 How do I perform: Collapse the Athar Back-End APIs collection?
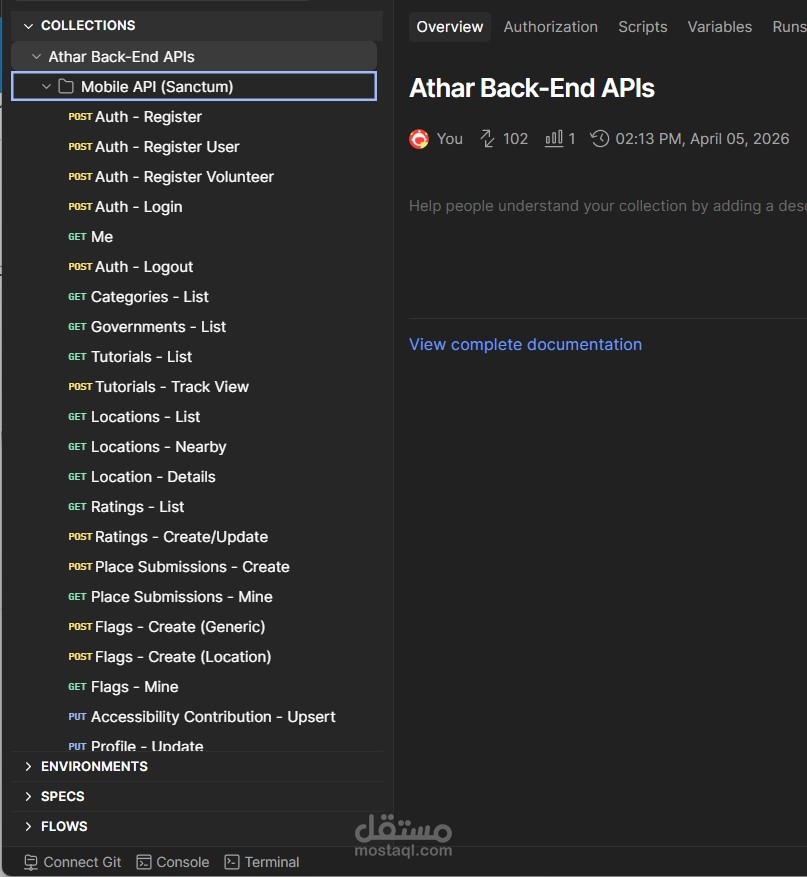click(36, 56)
